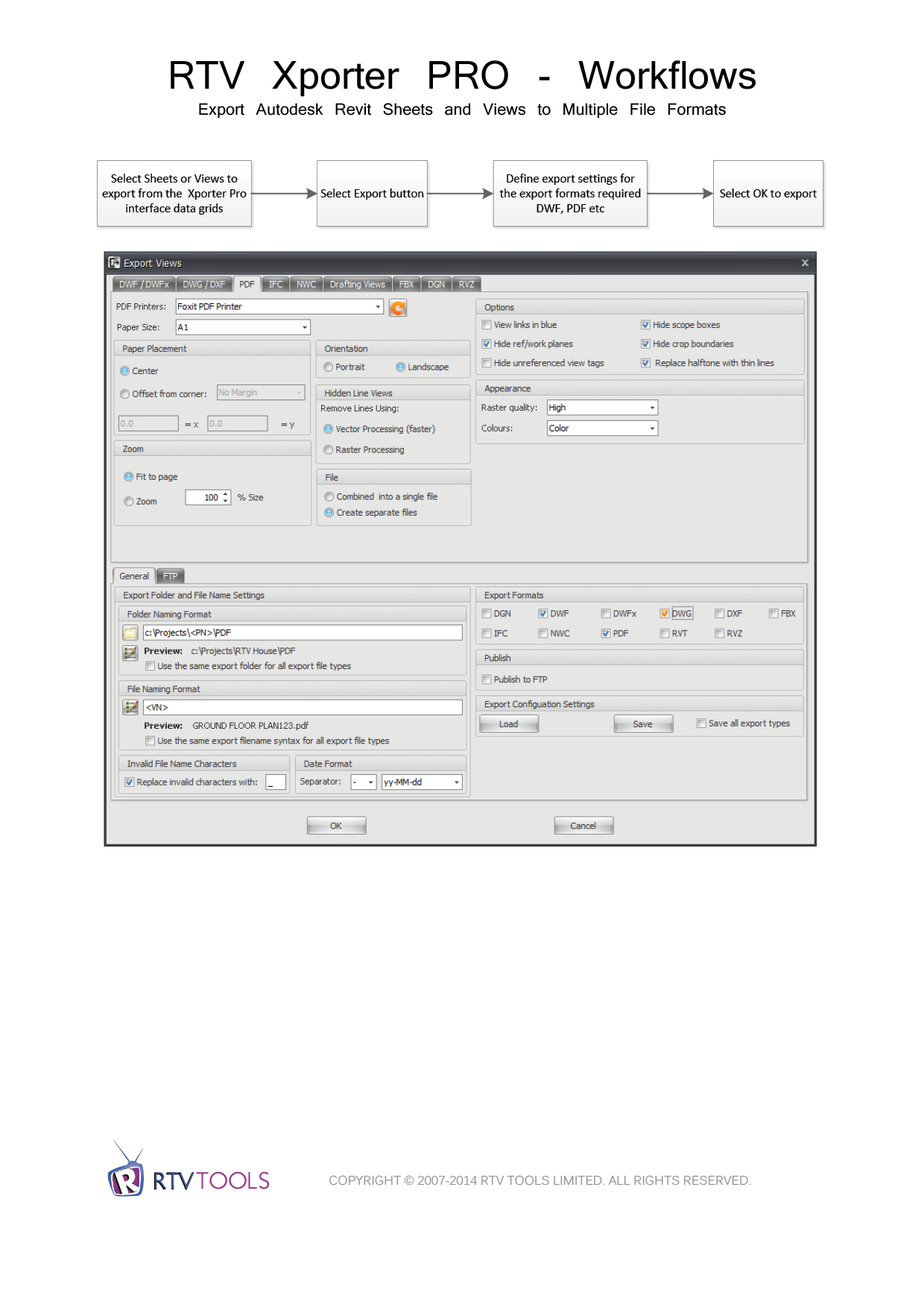Toggle DWG export format checkbox
Image resolution: width=924 pixels, height=1307 pixels.
665,614
